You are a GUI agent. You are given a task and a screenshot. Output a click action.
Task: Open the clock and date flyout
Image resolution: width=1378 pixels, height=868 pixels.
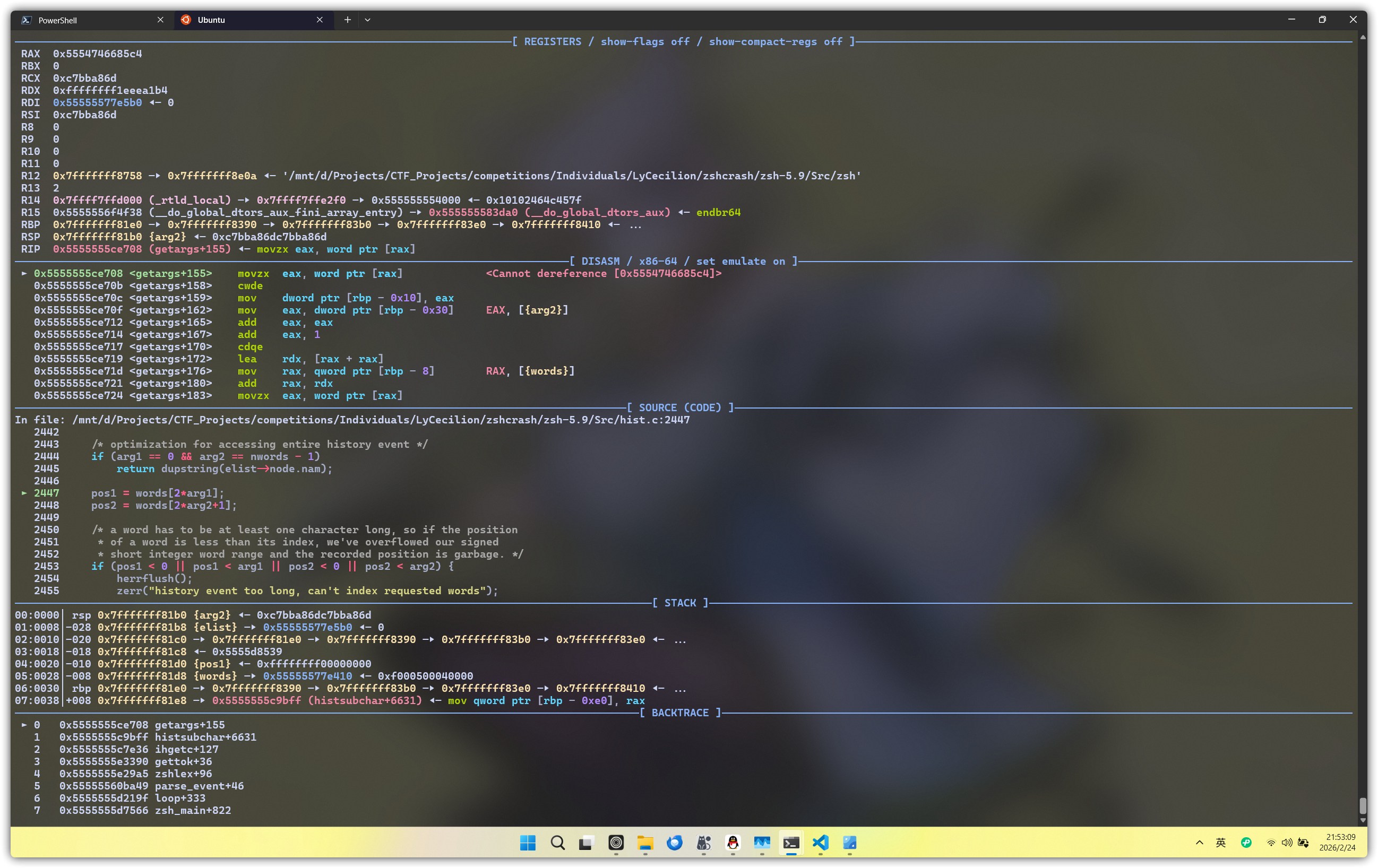pos(1337,843)
